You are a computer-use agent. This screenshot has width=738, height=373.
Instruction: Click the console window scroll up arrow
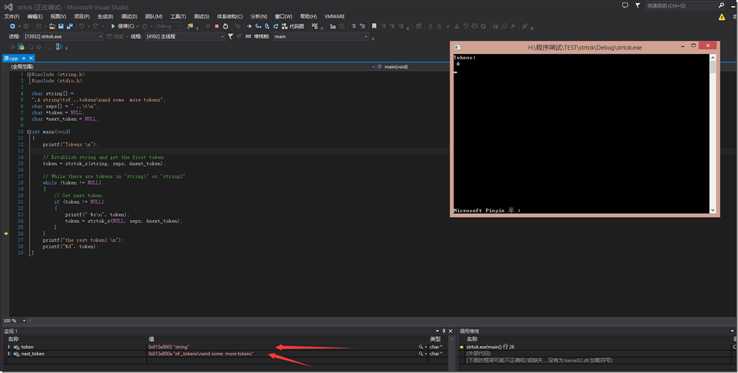point(713,57)
